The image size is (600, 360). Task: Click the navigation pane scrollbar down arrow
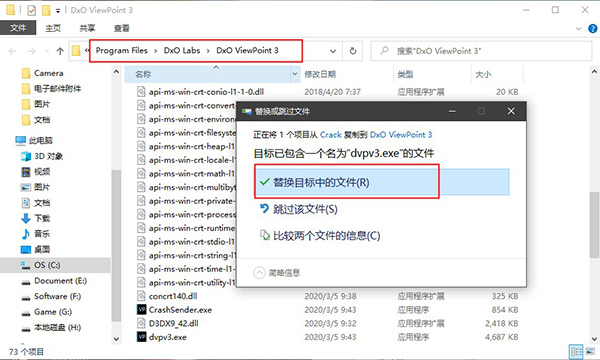pos(116,339)
